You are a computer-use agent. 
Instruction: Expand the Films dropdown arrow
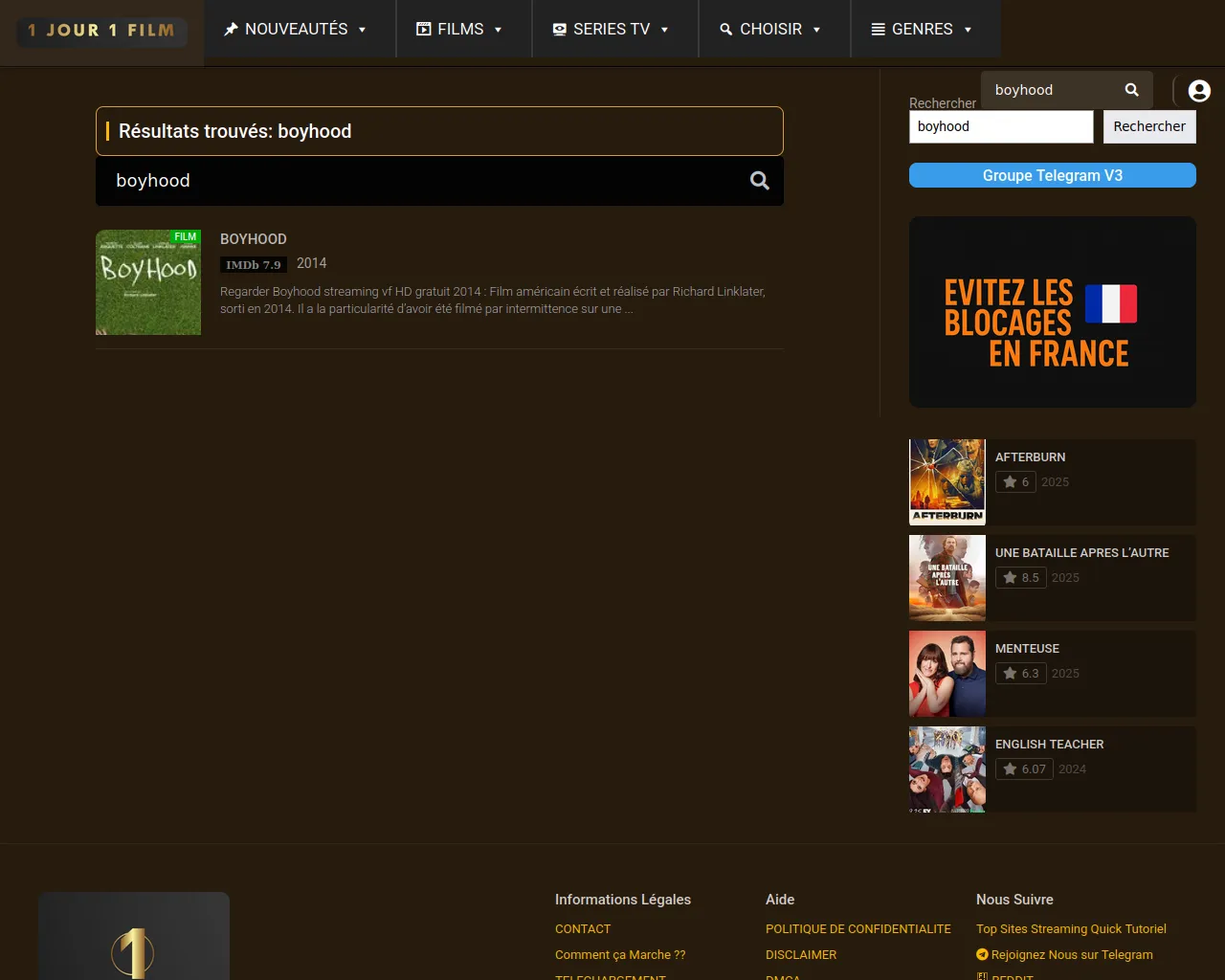click(x=499, y=30)
